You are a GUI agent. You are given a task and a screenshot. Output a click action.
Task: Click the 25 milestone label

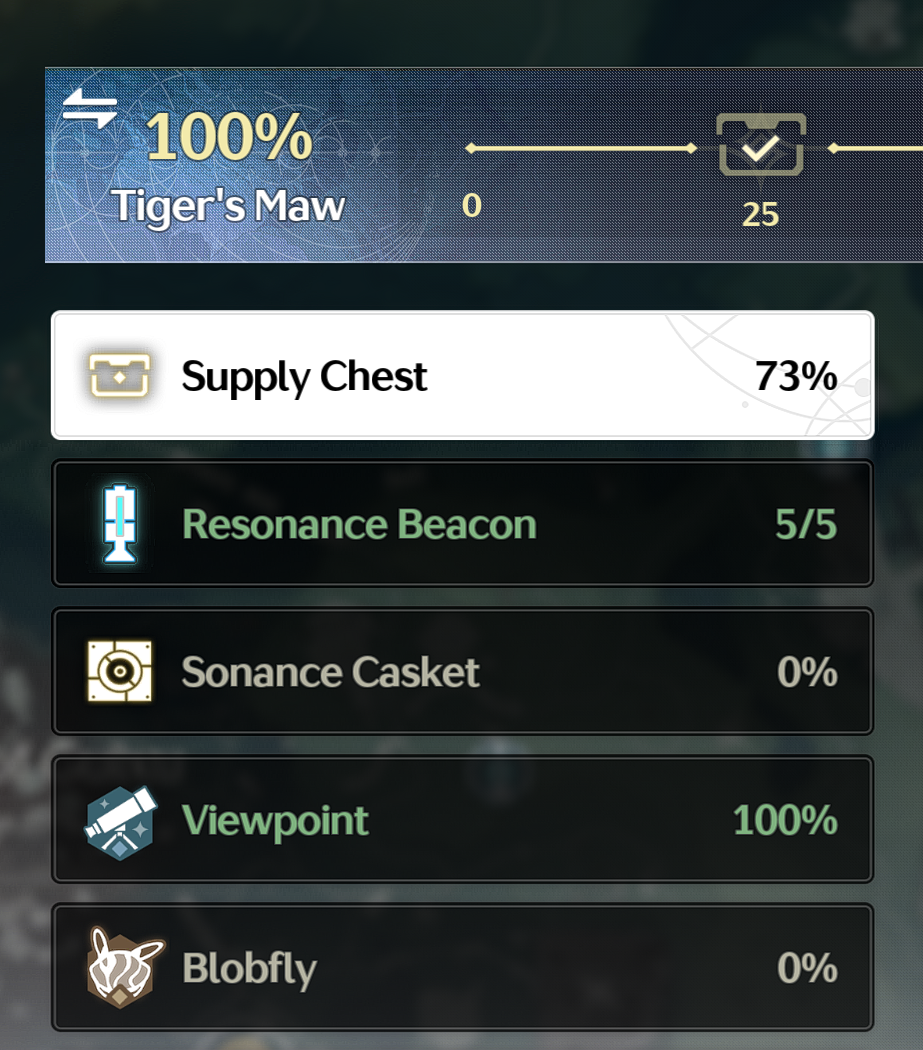pyautogui.click(x=760, y=215)
